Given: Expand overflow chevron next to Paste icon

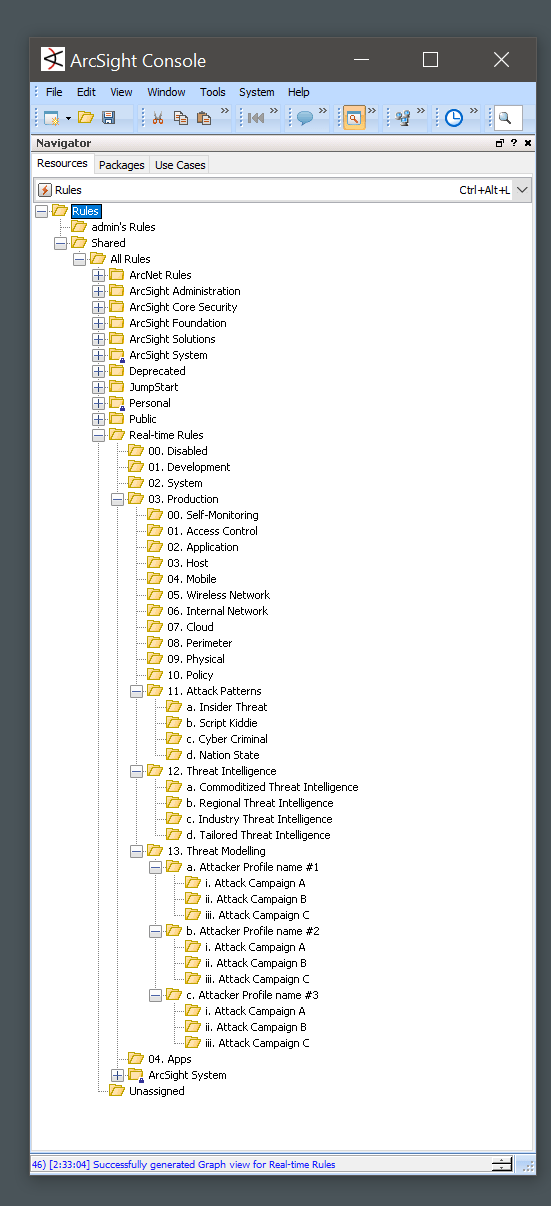Looking at the screenshot, I should click(225, 111).
